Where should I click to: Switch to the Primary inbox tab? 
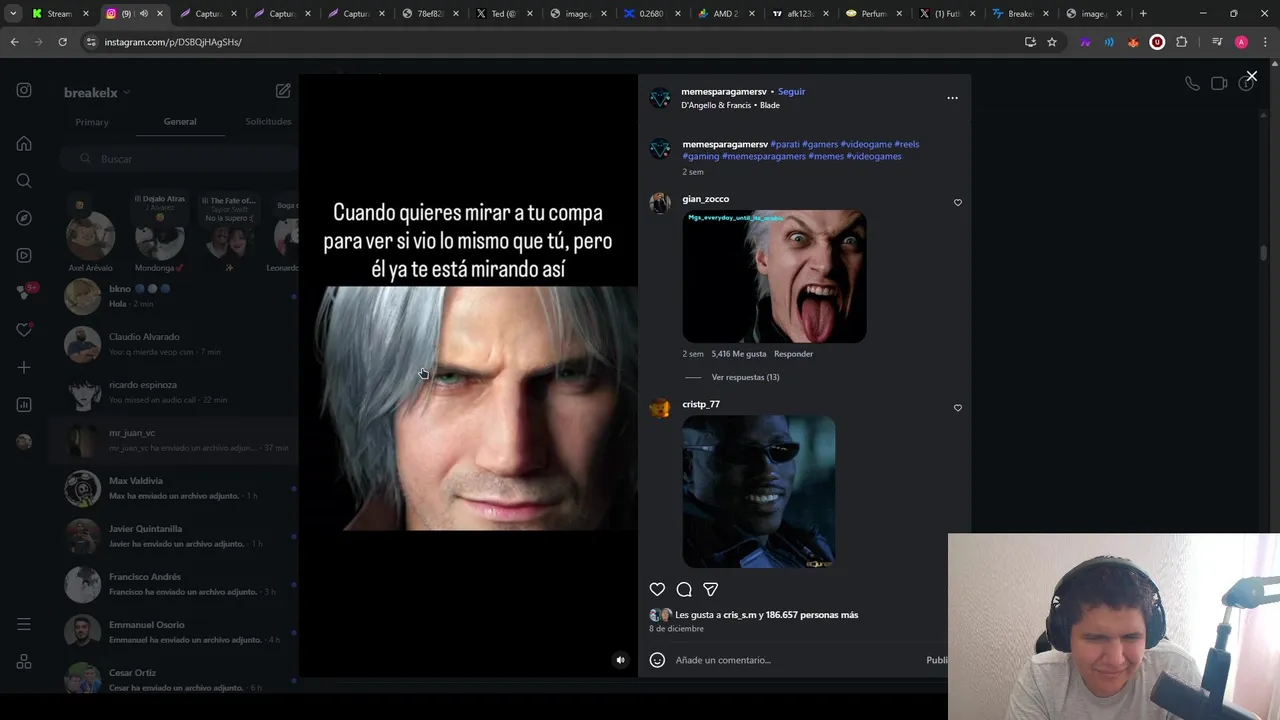tap(92, 122)
